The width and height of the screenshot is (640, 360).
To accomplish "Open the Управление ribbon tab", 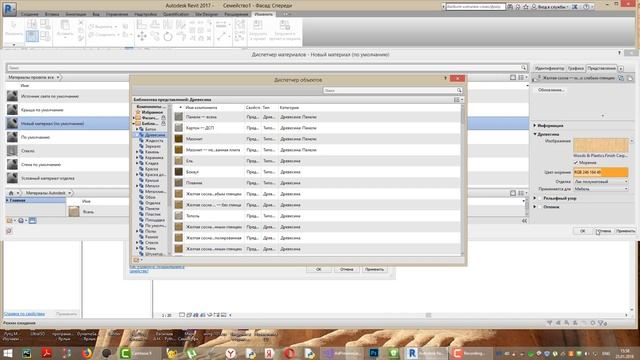I will [x=117, y=14].
